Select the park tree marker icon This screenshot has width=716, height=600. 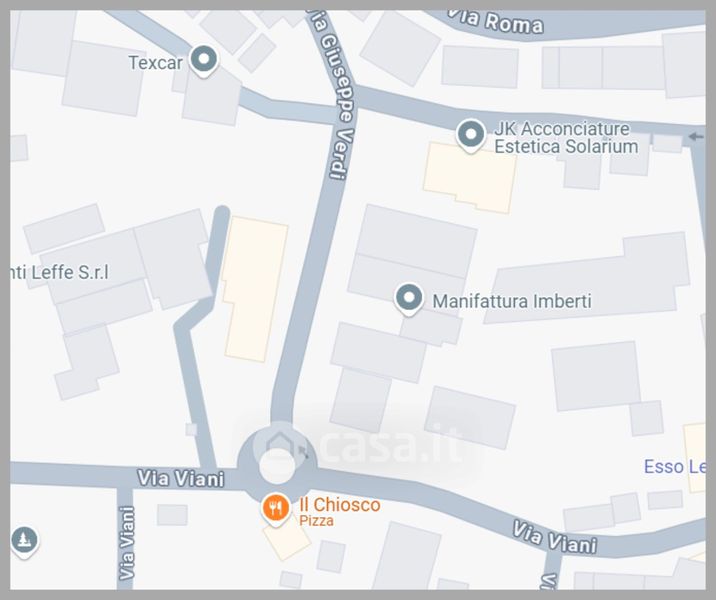coord(24,542)
